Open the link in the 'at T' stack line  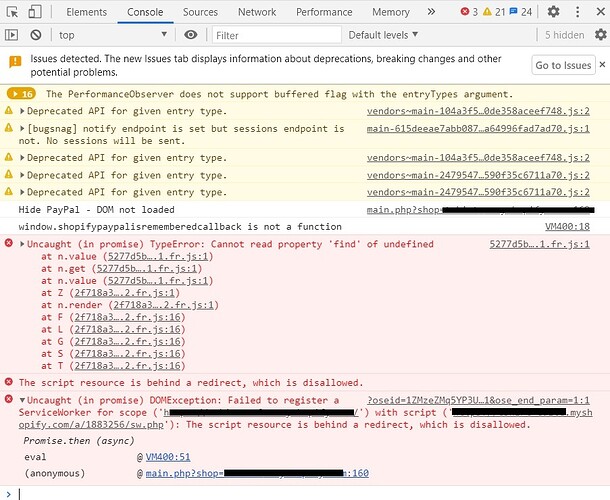coord(128,365)
